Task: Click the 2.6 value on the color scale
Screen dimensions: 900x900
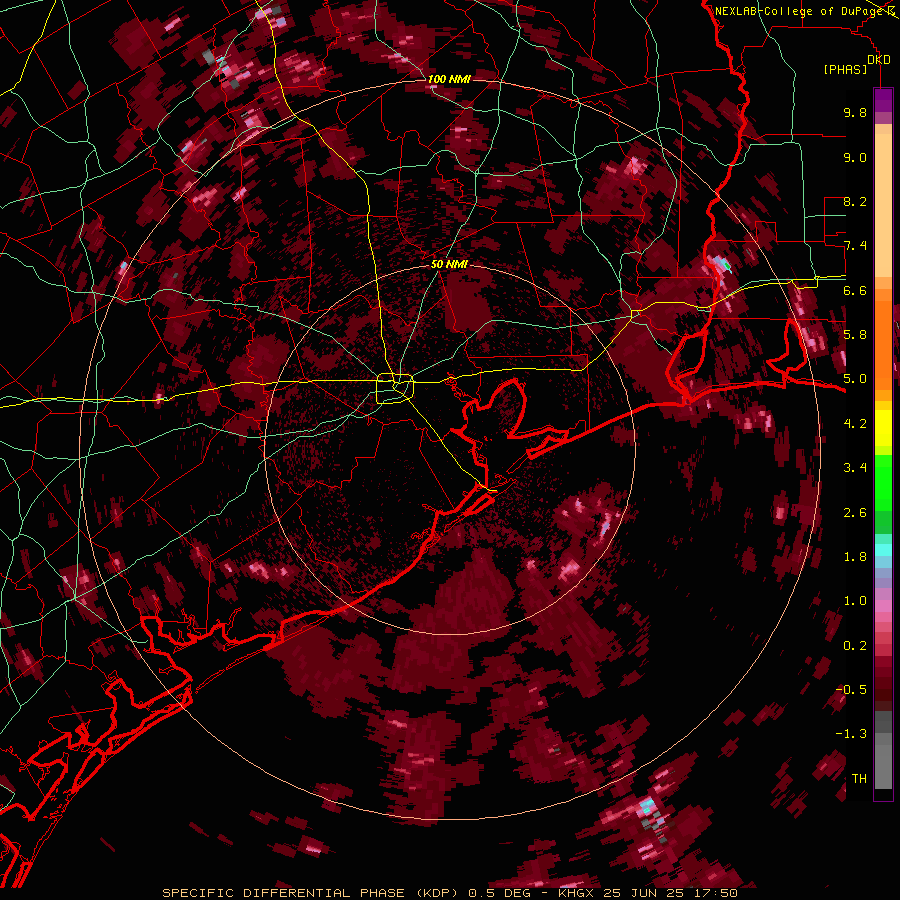Action: point(855,513)
